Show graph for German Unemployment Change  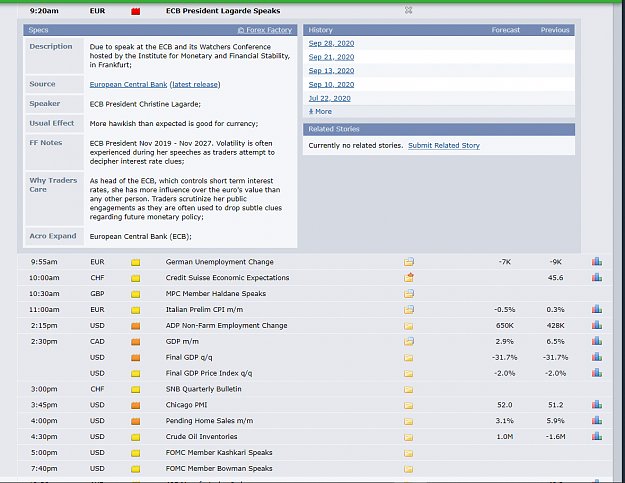click(x=597, y=261)
